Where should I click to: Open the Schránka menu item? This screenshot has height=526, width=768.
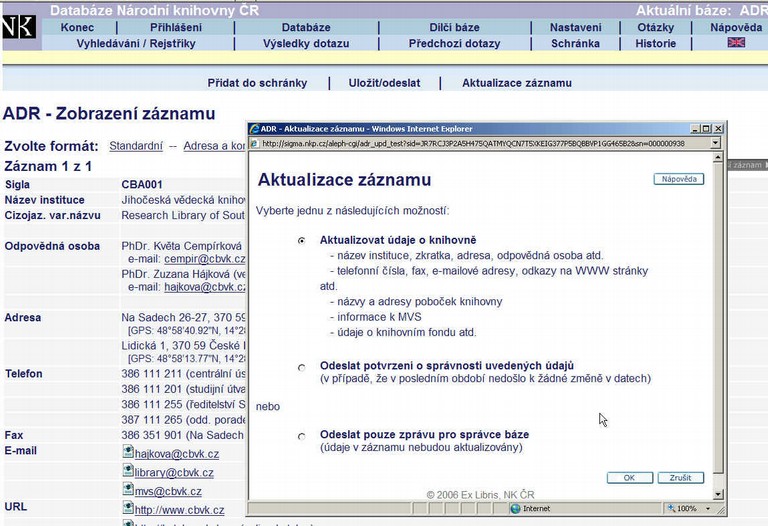(576, 44)
